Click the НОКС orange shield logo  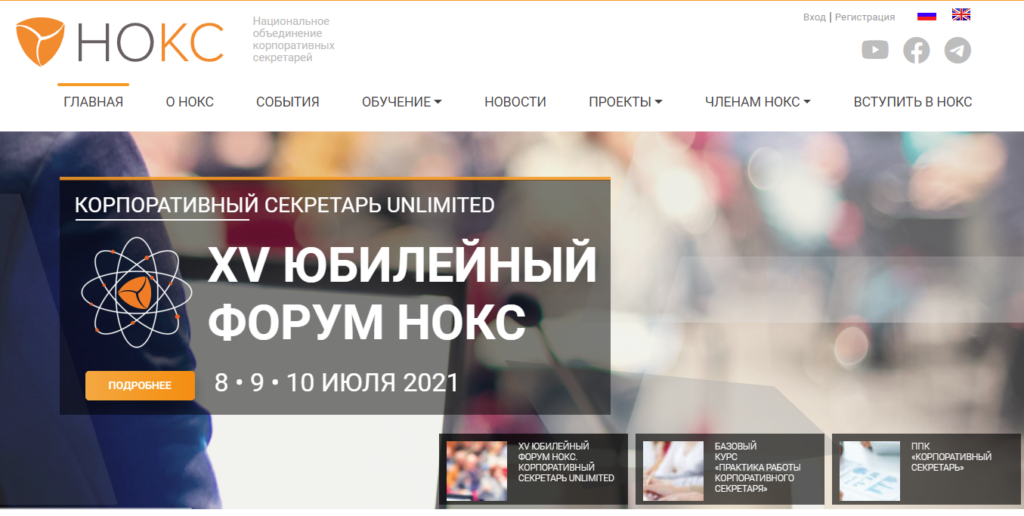[40, 42]
